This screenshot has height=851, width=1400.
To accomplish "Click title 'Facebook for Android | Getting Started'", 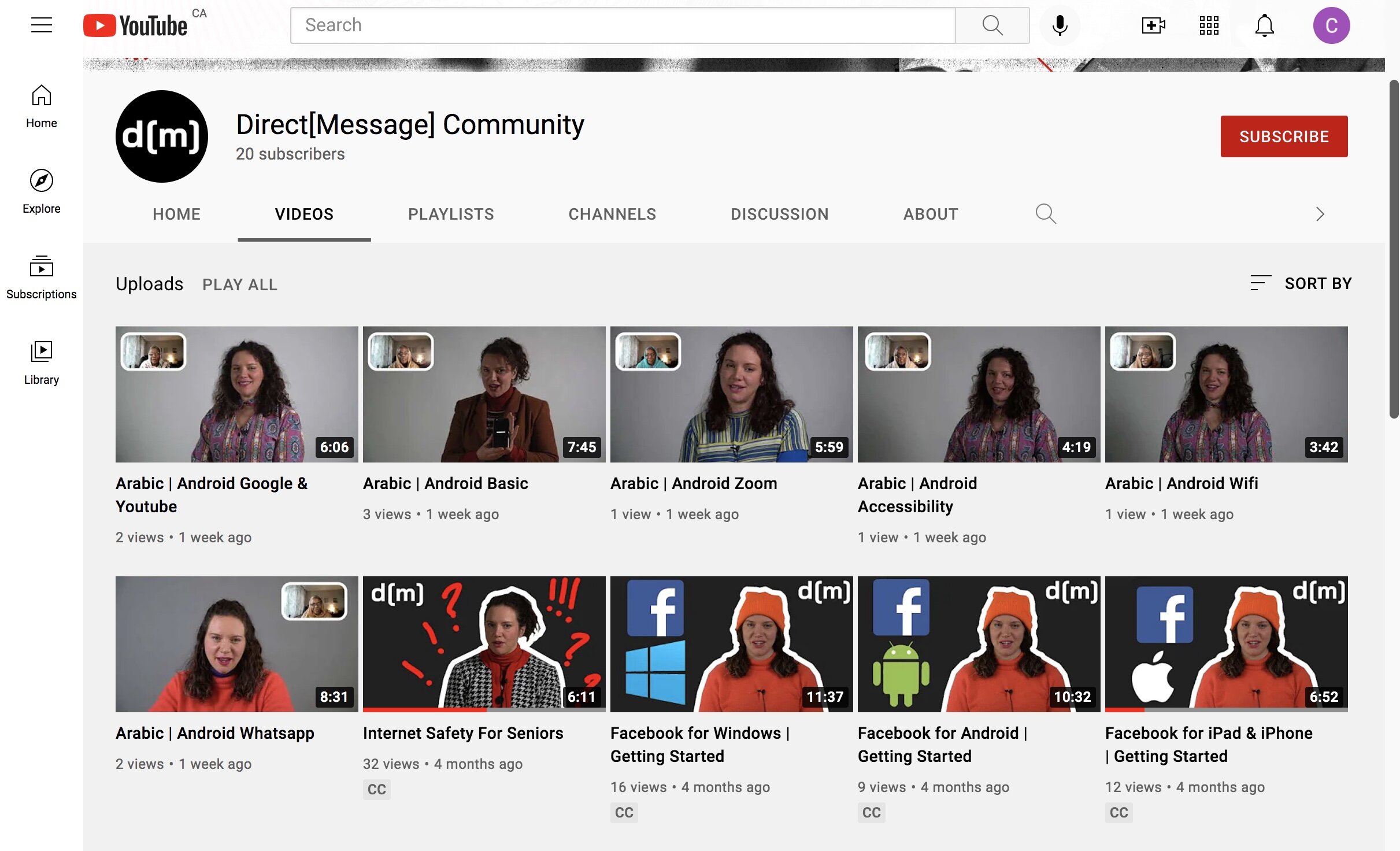I will 943,745.
